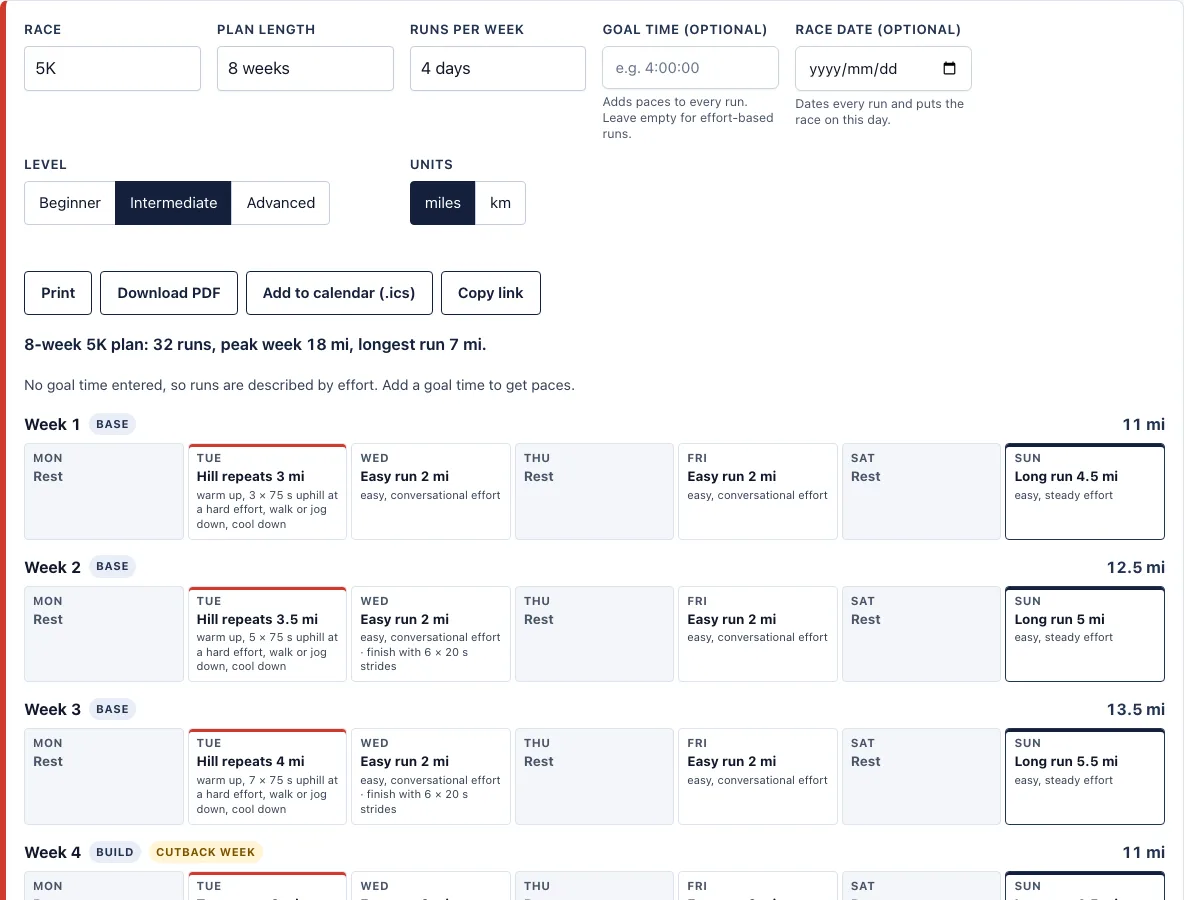Click the Race Date input field
The height and width of the screenshot is (900, 1184).
[x=883, y=69]
